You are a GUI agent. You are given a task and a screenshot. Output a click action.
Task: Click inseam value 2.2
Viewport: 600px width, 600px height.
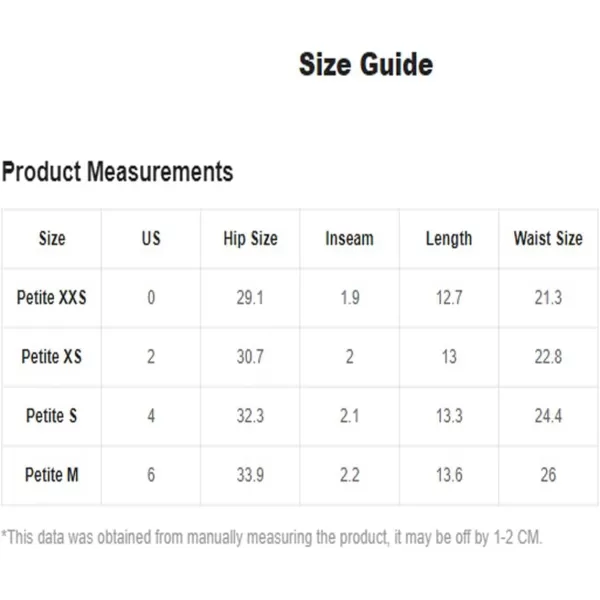coord(350,475)
